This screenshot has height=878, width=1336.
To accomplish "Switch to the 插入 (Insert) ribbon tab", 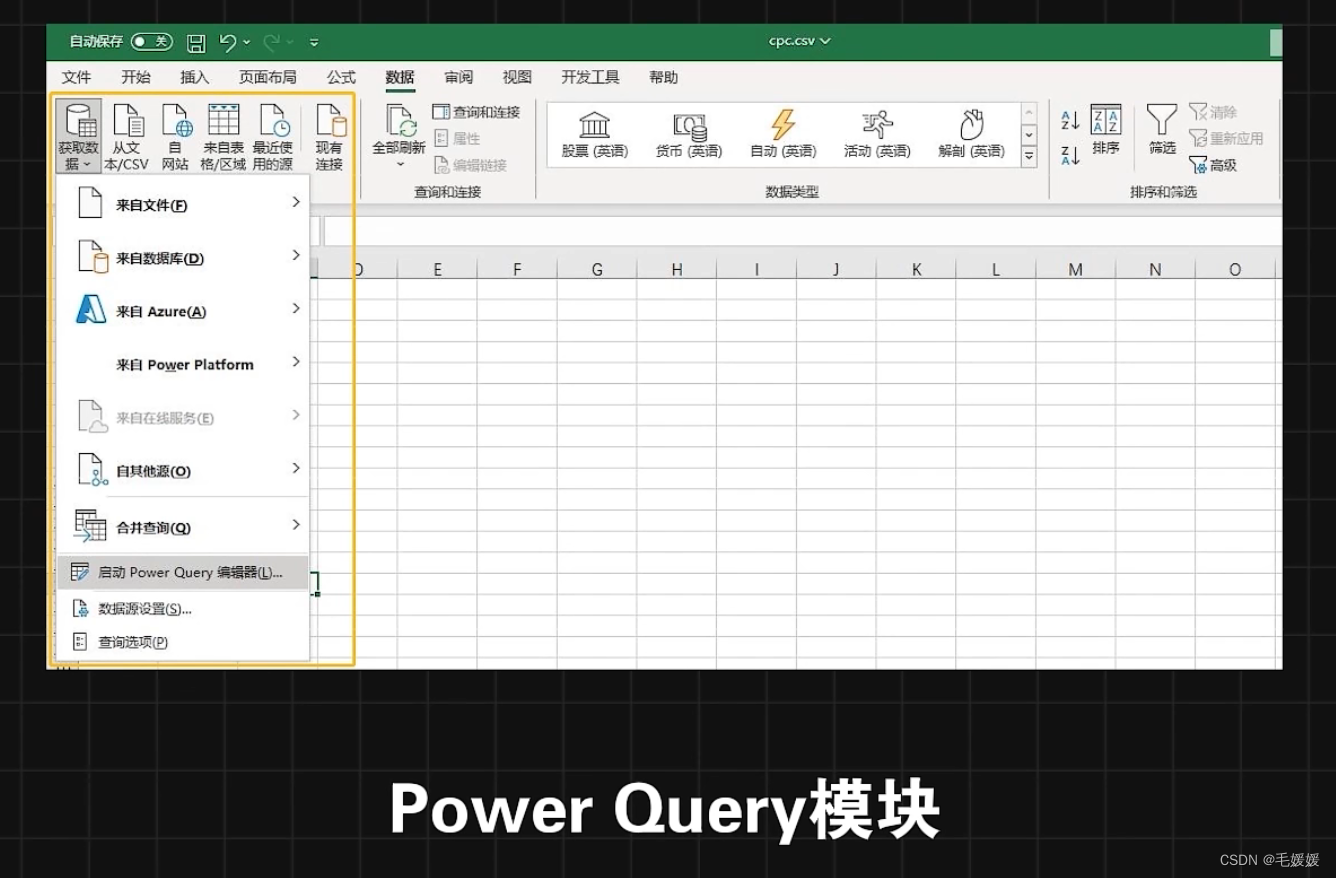I will click(x=194, y=77).
